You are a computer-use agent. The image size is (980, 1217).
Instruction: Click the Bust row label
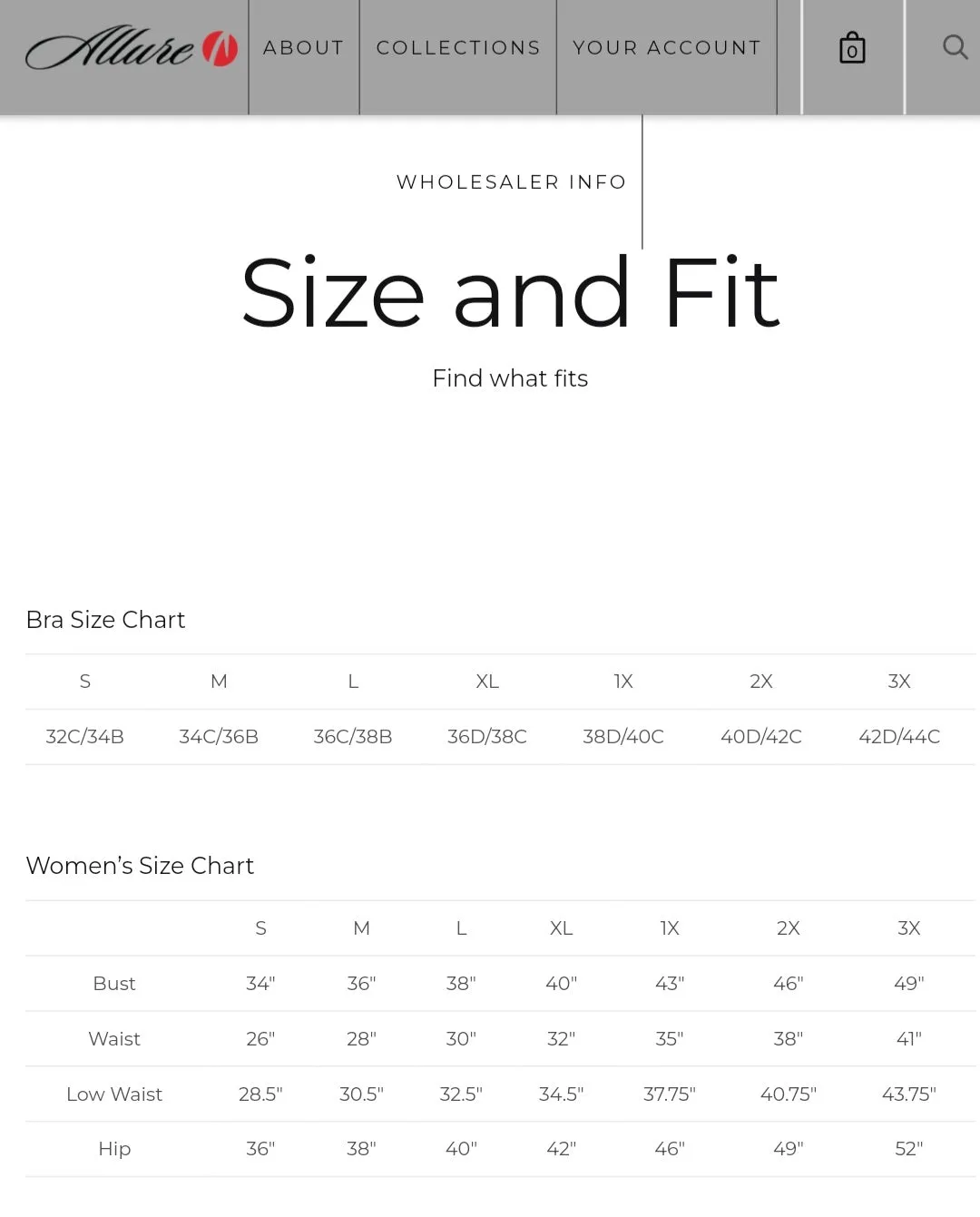point(114,984)
